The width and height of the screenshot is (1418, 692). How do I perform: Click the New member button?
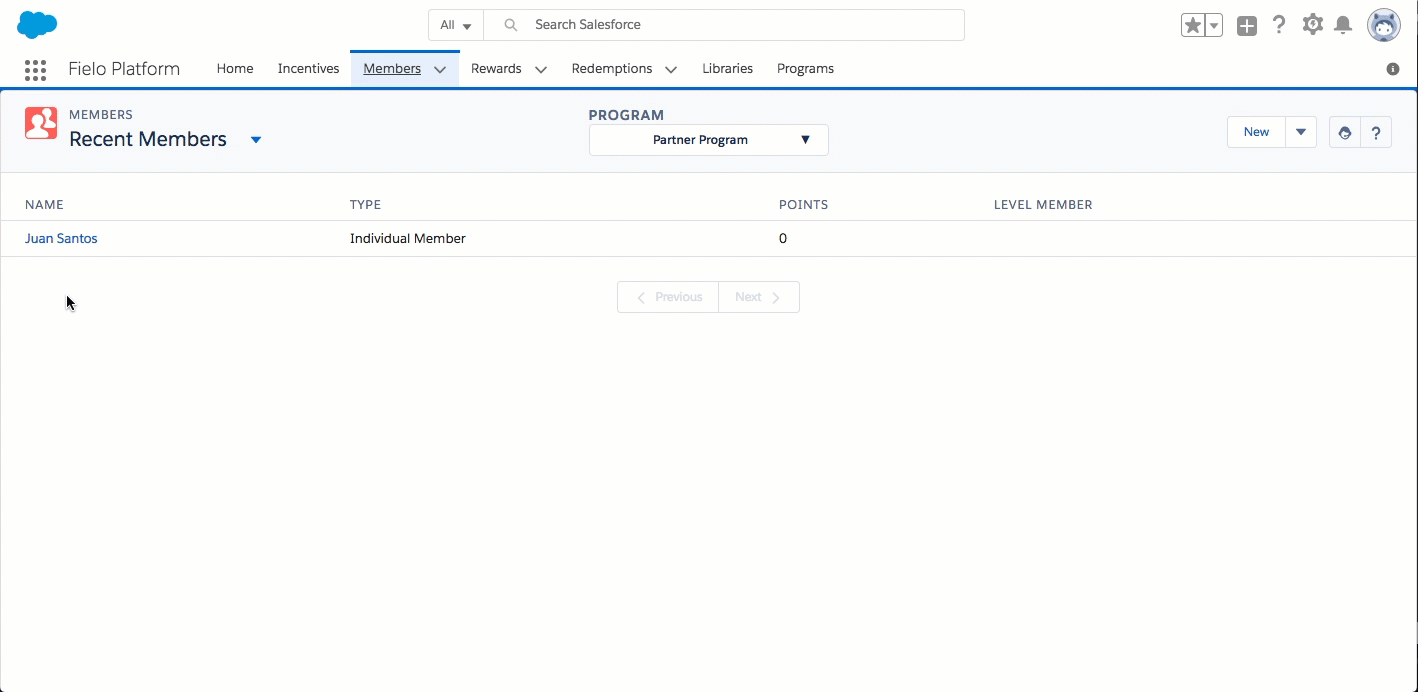pos(1256,132)
